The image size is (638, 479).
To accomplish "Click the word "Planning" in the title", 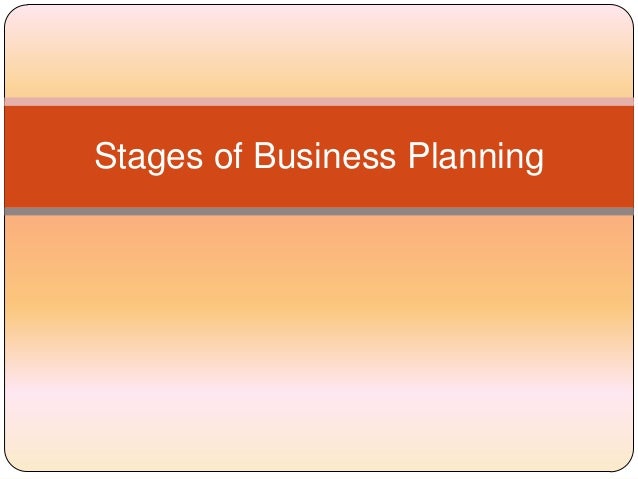I will point(476,157).
